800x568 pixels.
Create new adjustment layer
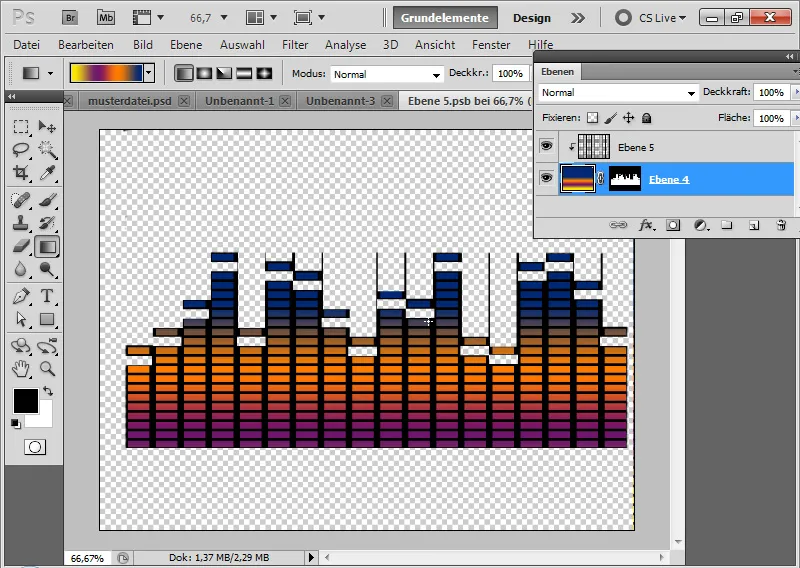pos(701,225)
